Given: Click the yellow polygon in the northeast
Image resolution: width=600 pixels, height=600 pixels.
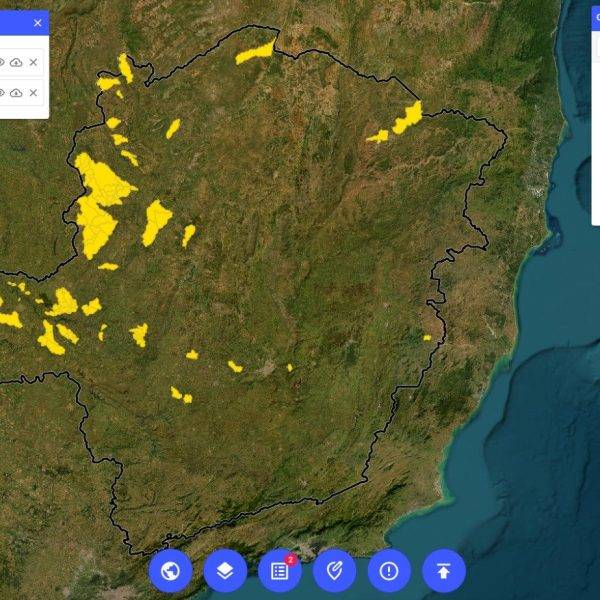Looking at the screenshot, I should click(x=407, y=117).
